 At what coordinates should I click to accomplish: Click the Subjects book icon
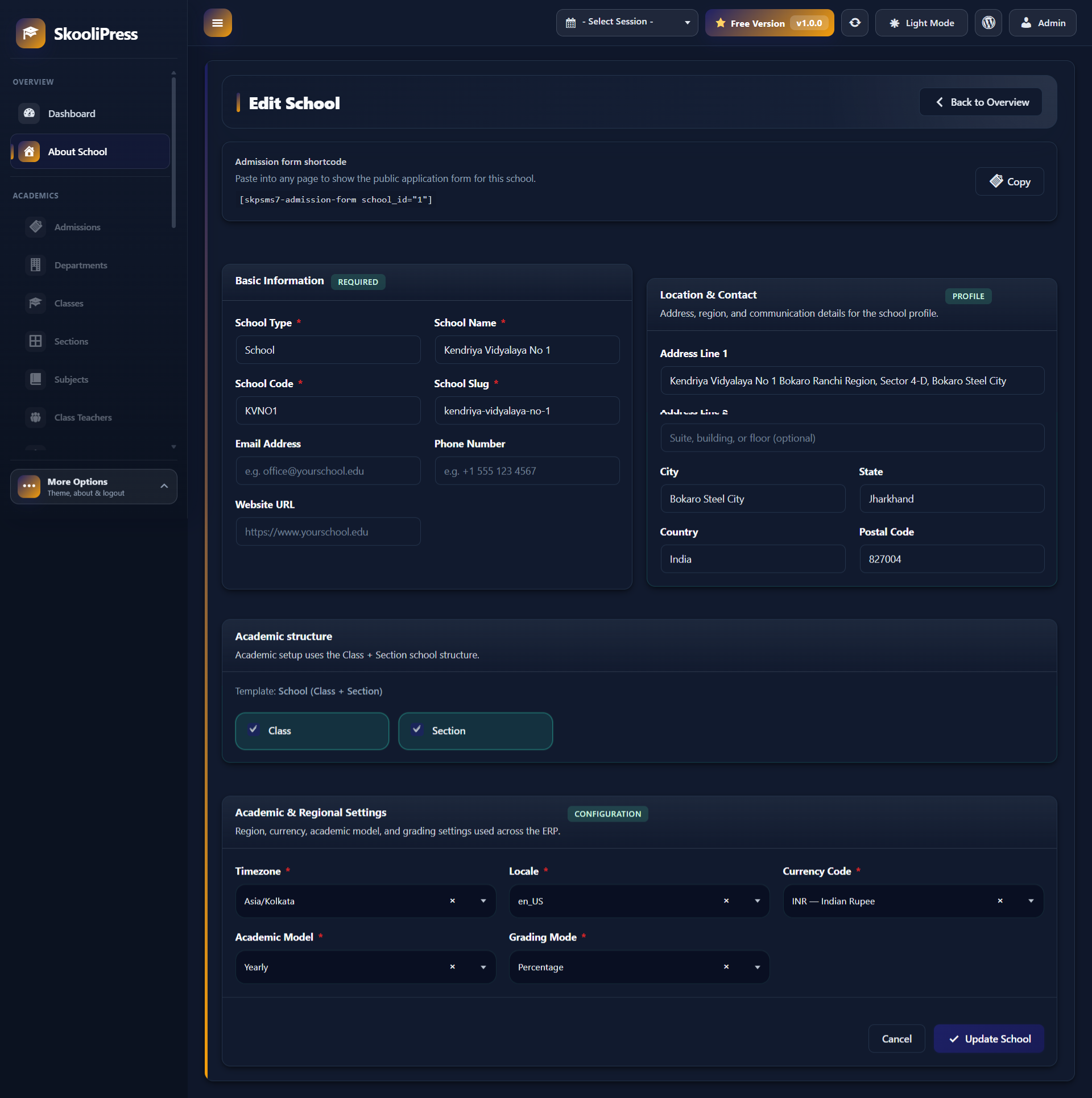click(36, 379)
